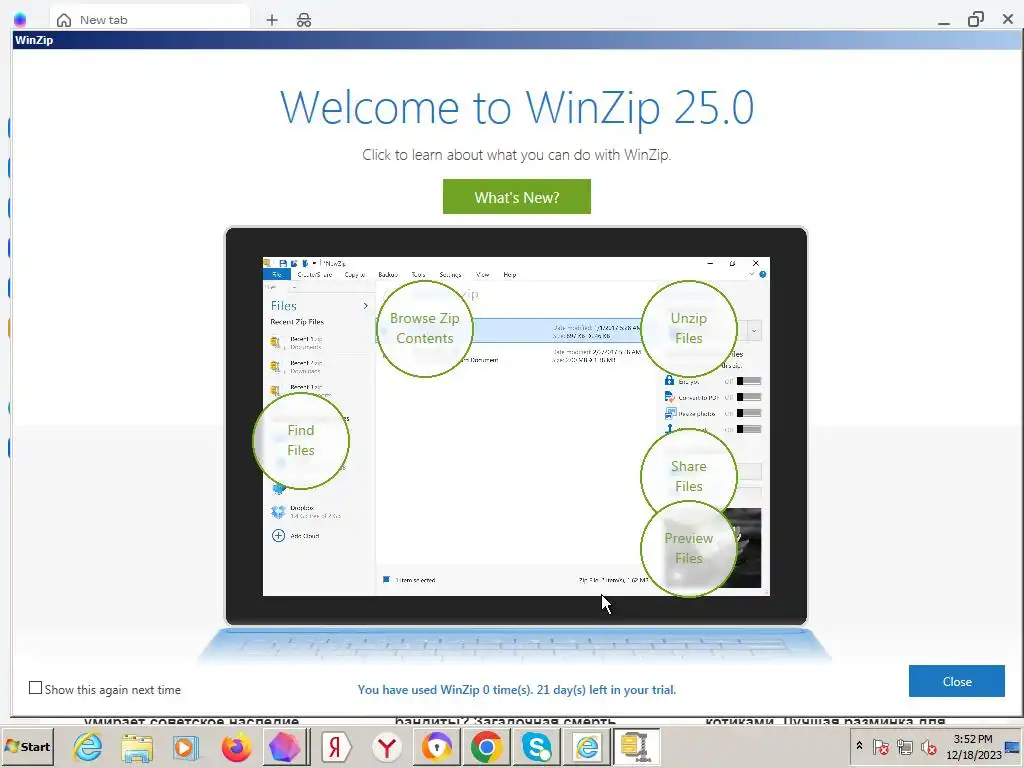The width and height of the screenshot is (1024, 768).
Task: Open a new browser tab with plus
Action: click(x=272, y=20)
